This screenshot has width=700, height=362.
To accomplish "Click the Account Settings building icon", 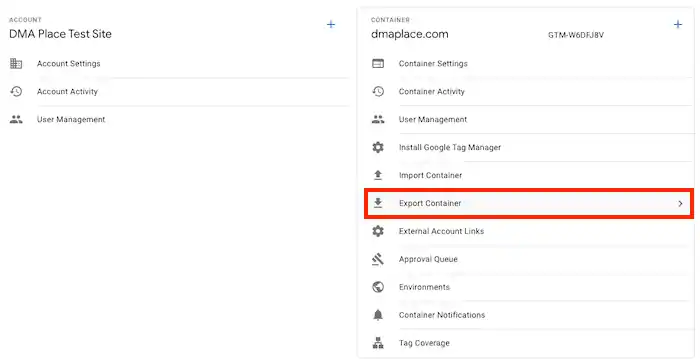I will click(16, 63).
